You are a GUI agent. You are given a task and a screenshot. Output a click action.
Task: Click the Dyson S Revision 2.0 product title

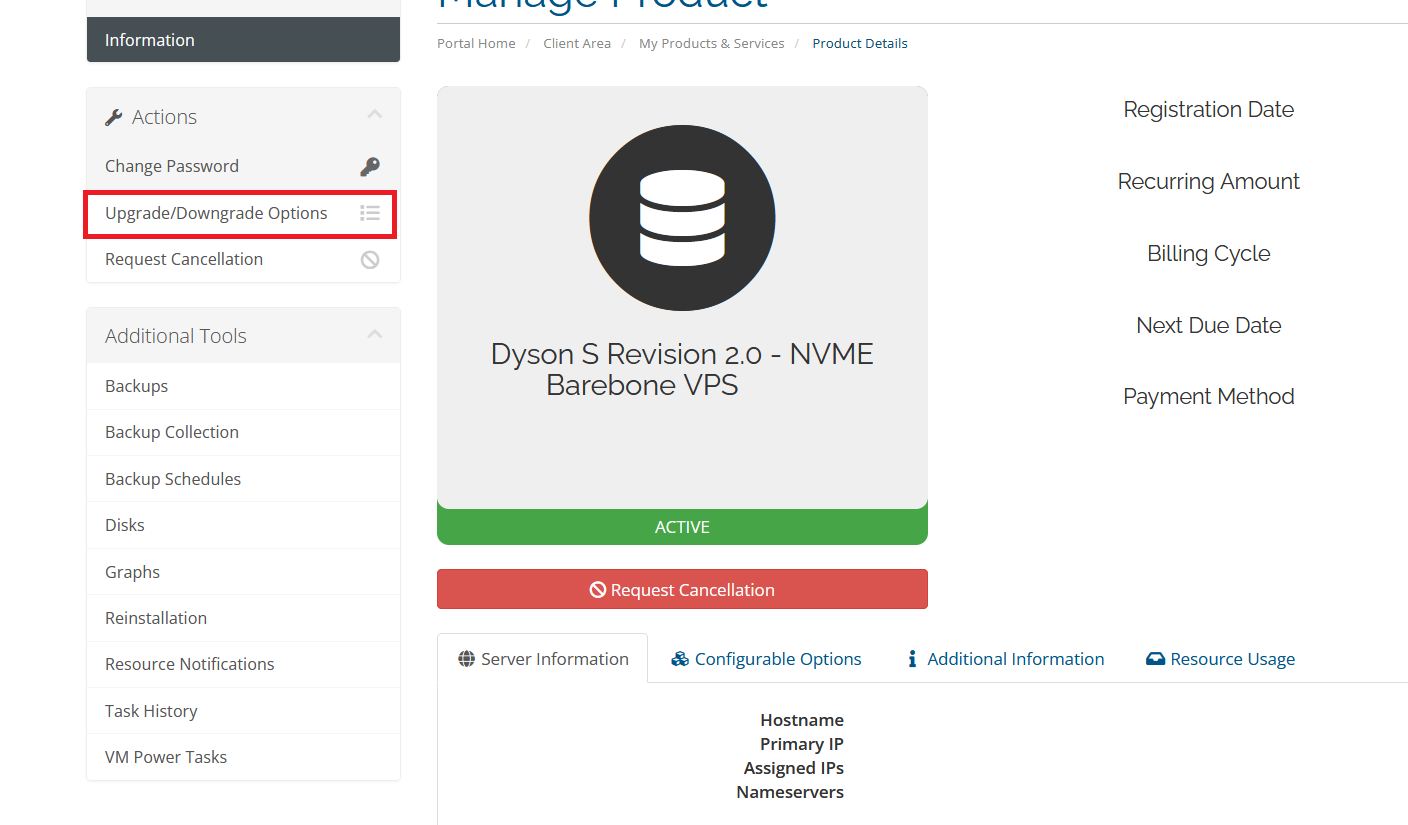point(682,369)
